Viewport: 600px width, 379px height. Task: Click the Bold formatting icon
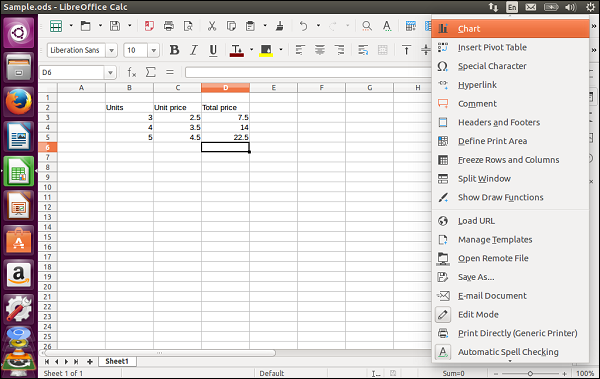[174, 50]
